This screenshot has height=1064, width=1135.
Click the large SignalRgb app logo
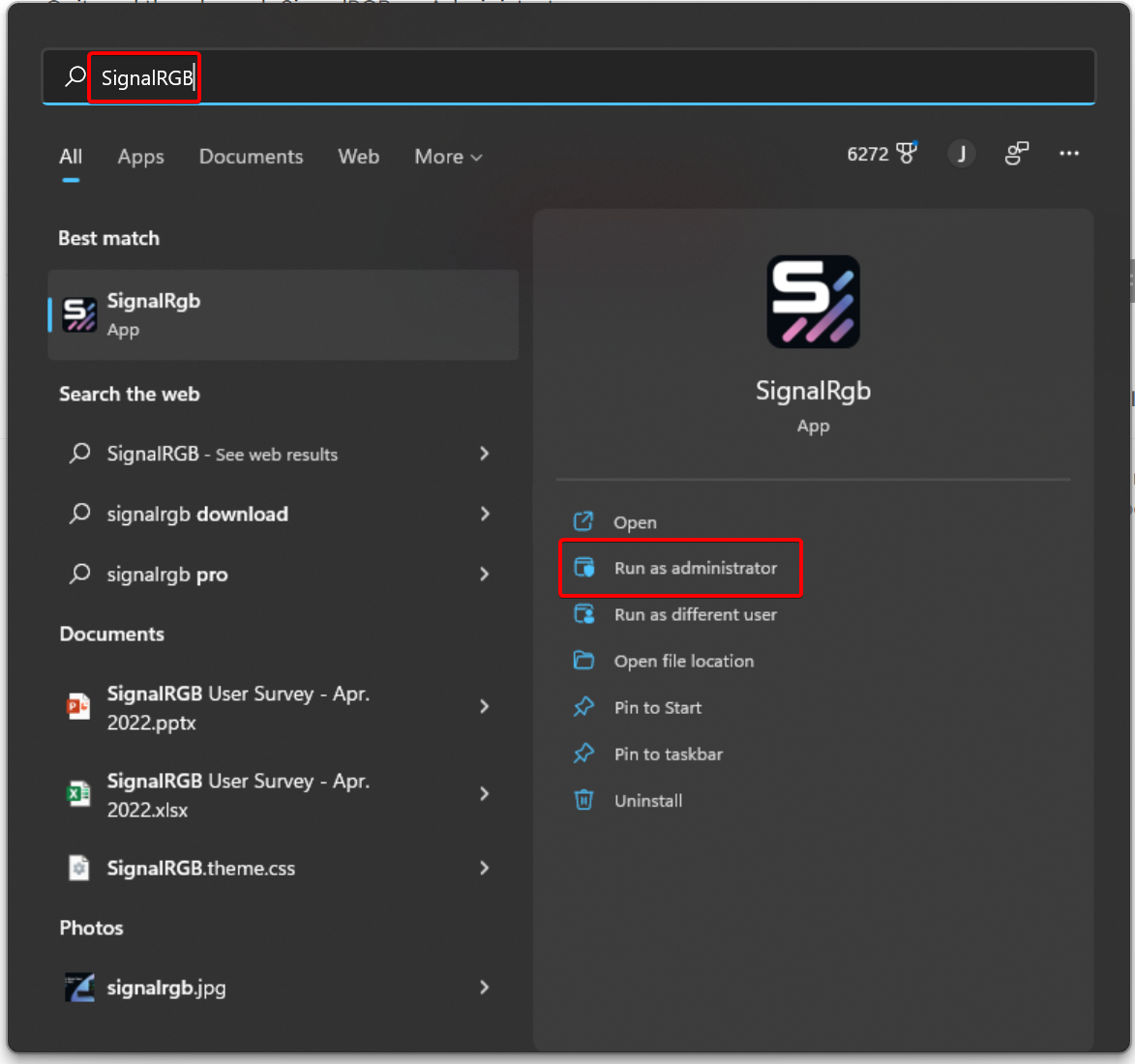tap(813, 302)
